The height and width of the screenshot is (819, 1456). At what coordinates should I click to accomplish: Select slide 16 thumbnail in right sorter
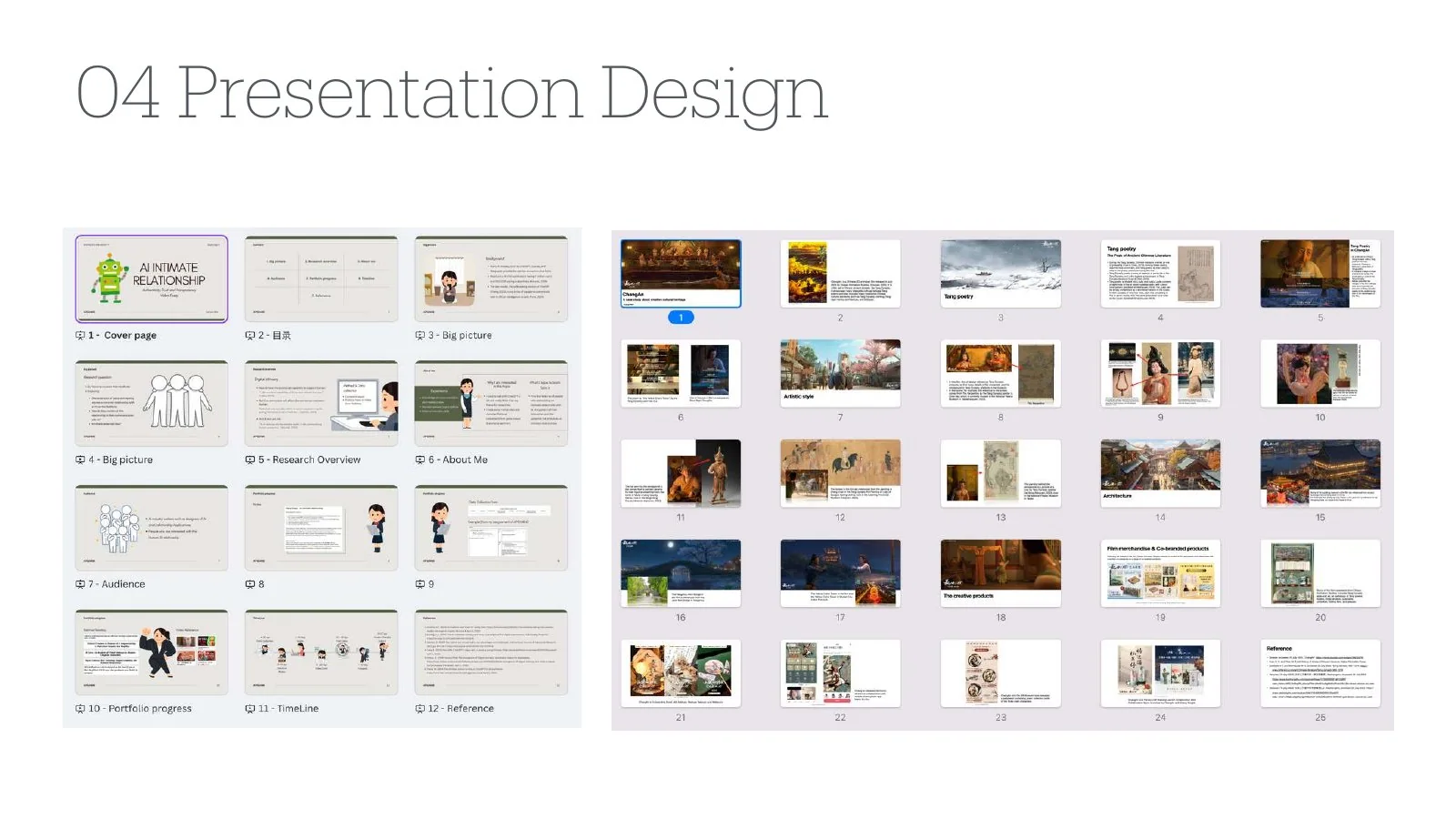click(681, 574)
